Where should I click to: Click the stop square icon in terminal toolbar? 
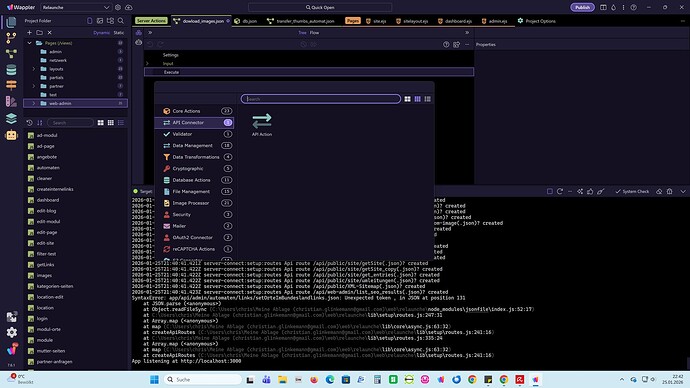click(x=550, y=191)
